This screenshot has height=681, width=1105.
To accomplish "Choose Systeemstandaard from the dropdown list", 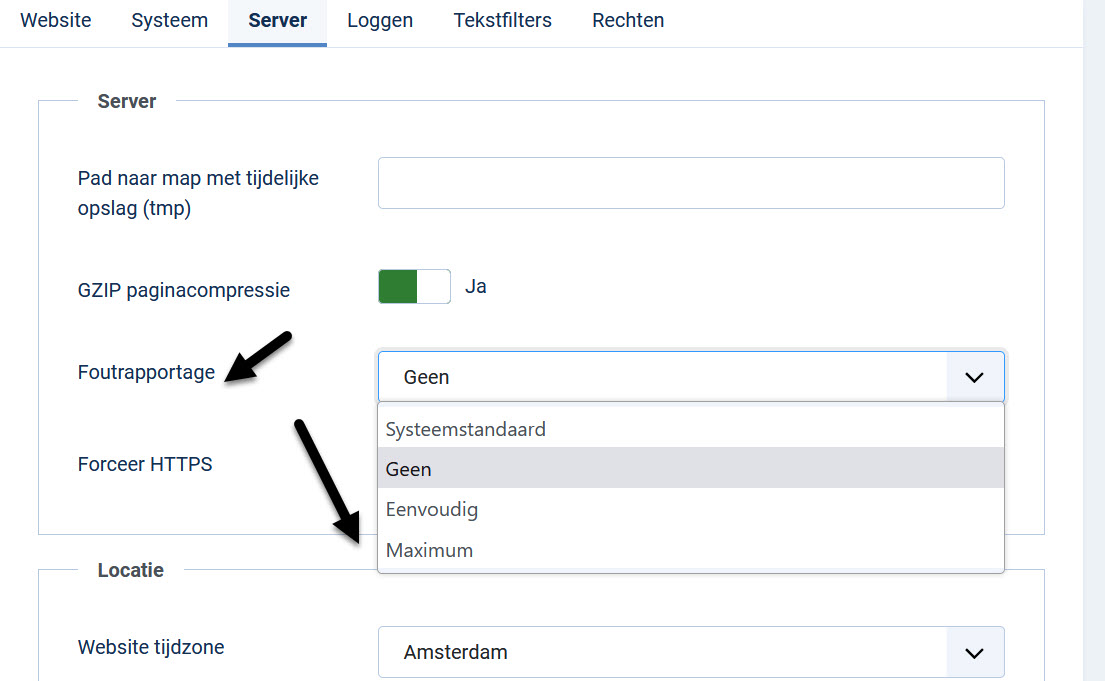I will 466,429.
